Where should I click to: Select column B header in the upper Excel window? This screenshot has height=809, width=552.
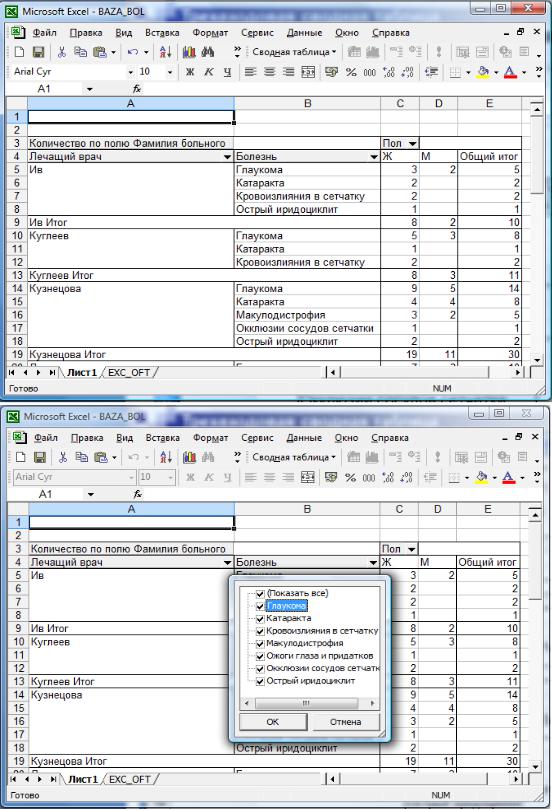[307, 103]
